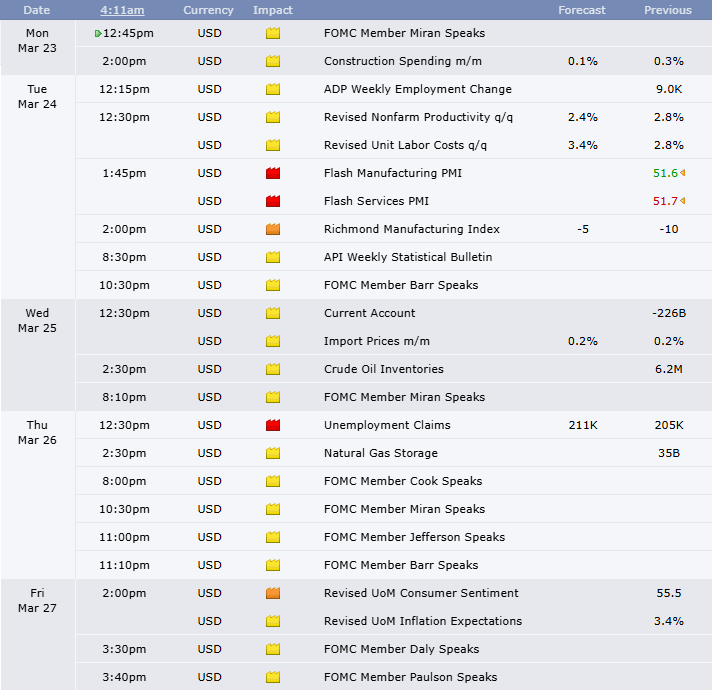Click revision arrow next to 51.7 previous value
712x690 pixels.
pos(682,201)
